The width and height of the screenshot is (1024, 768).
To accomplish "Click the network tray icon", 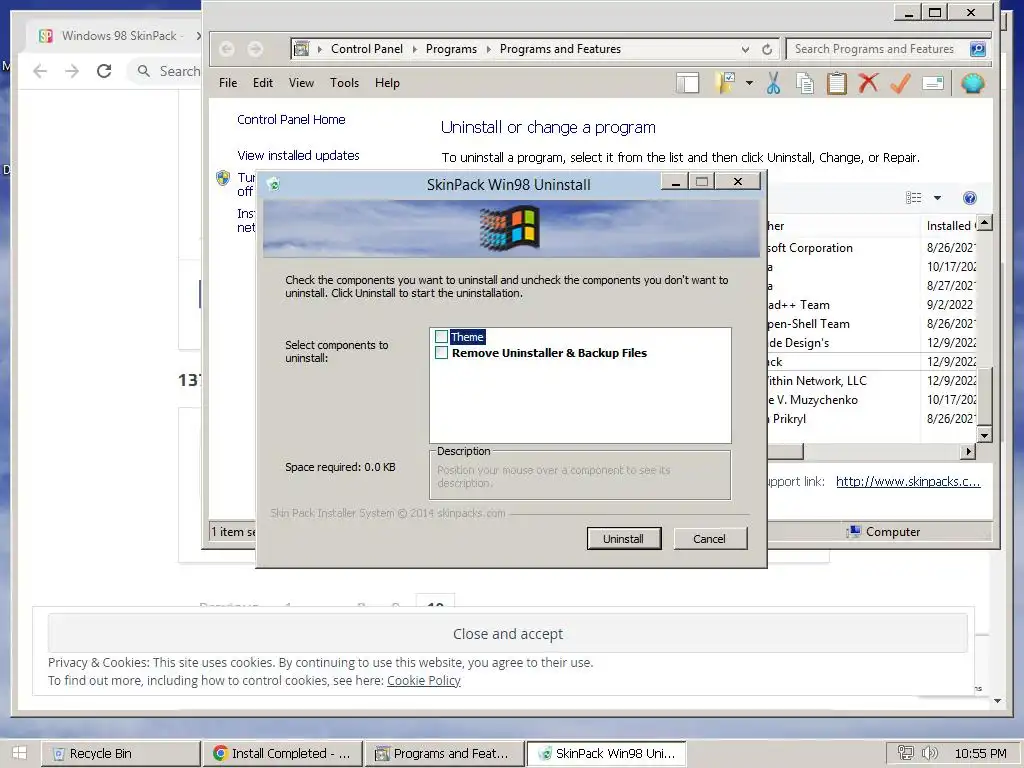I will pyautogui.click(x=905, y=753).
